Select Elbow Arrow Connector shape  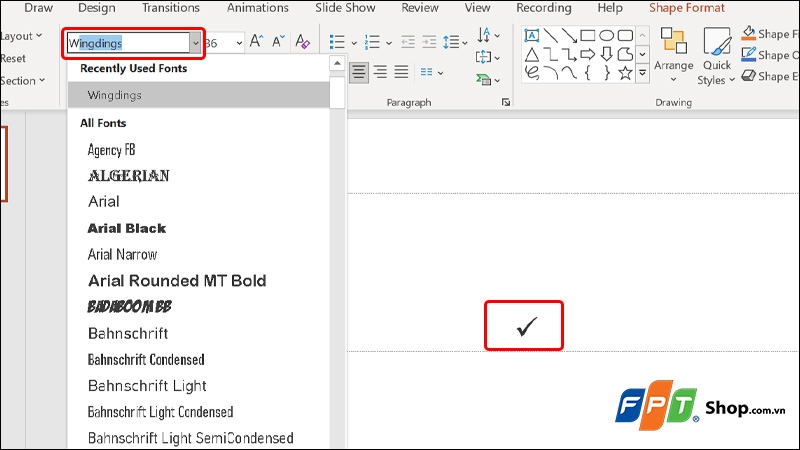[569, 54]
